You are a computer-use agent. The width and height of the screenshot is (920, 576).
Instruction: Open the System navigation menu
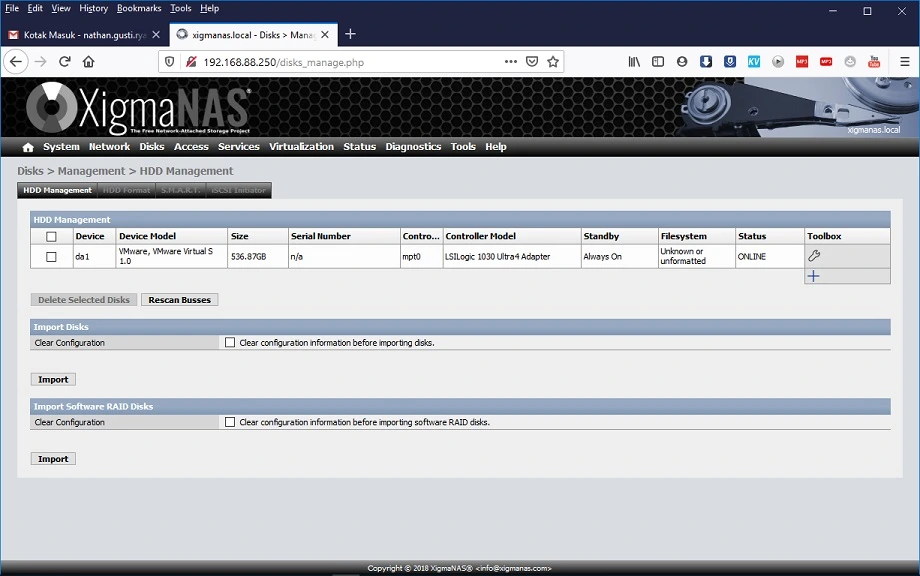pyautogui.click(x=61, y=147)
